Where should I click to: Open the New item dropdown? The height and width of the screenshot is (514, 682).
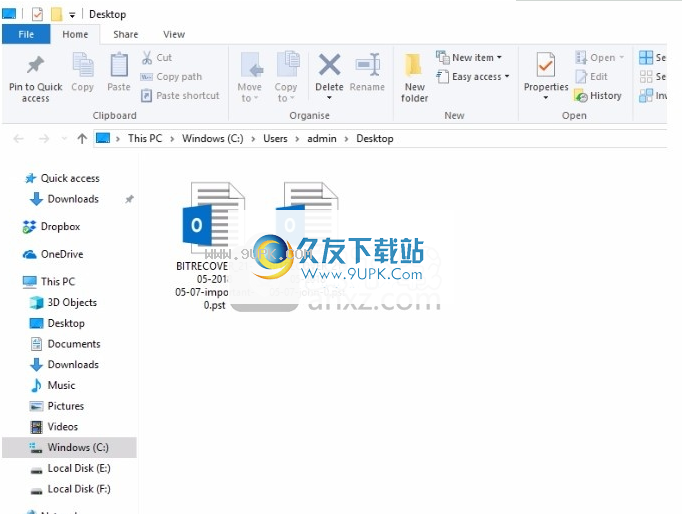pyautogui.click(x=469, y=57)
